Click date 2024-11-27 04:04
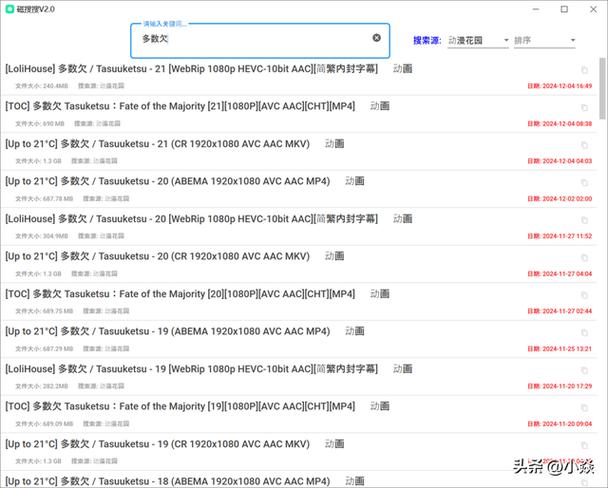Viewport: 608px width, 488px height. (x=560, y=274)
